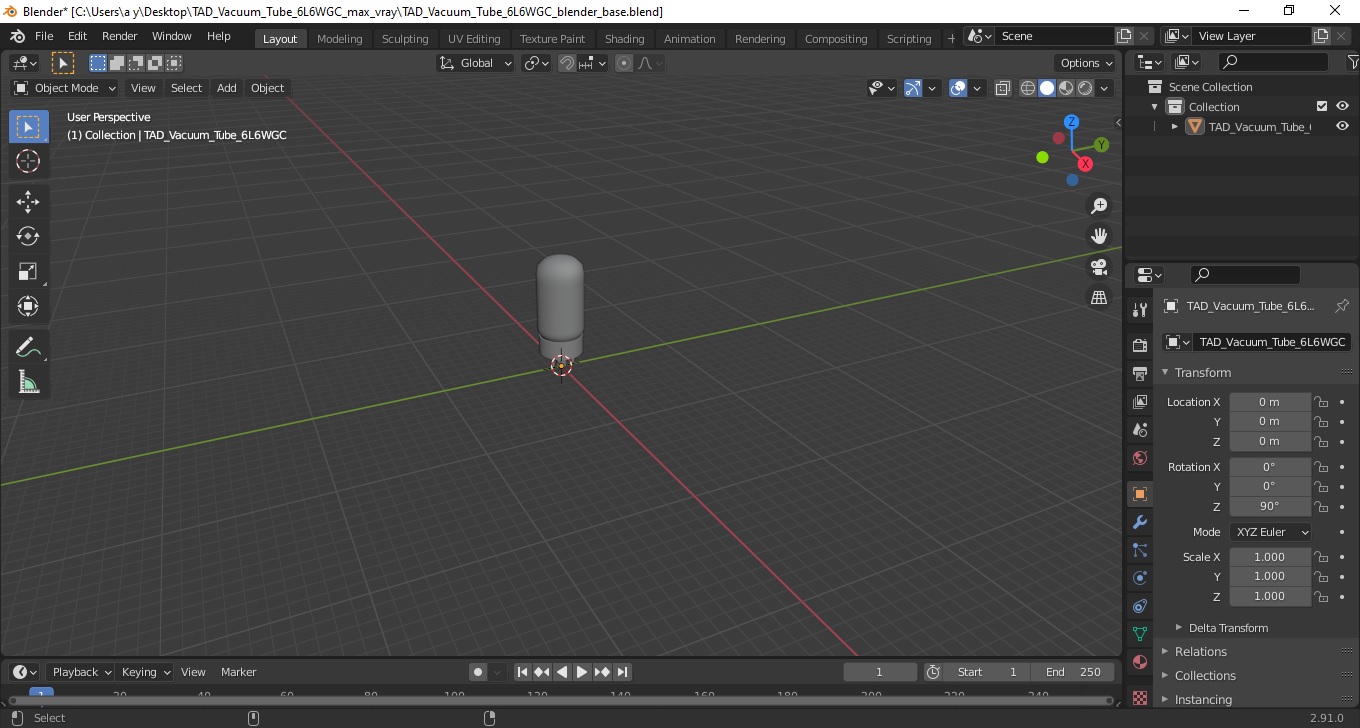Screen dimensions: 1360x728
Task: Choose the Rotate tool
Action: (x=28, y=236)
